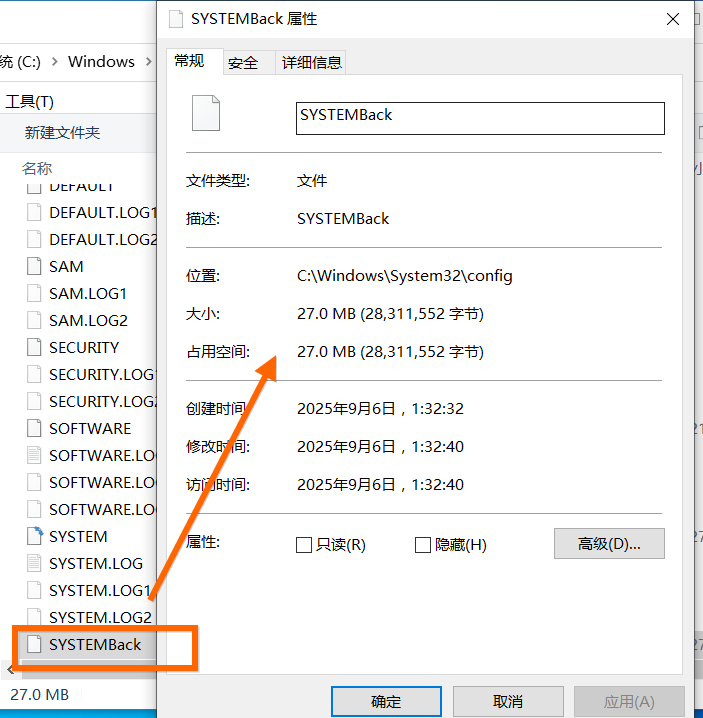
Task: Click the SYSTEM file icon
Action: (x=34, y=537)
